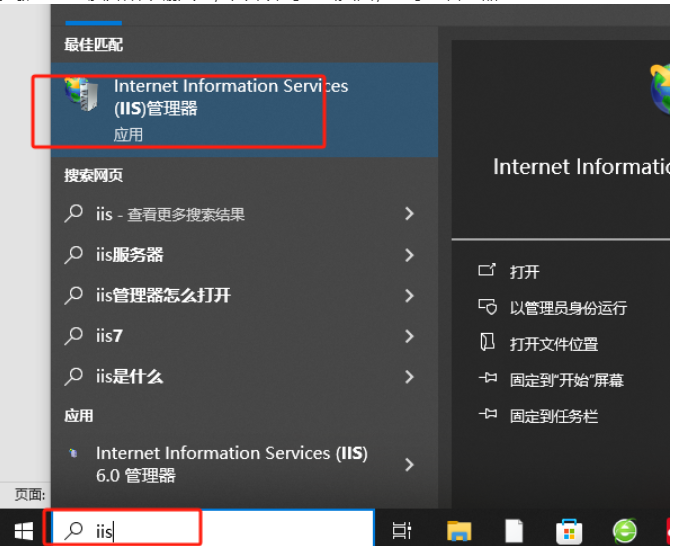Choose 打开 in the right pane
The width and height of the screenshot is (675, 546).
tap(524, 272)
